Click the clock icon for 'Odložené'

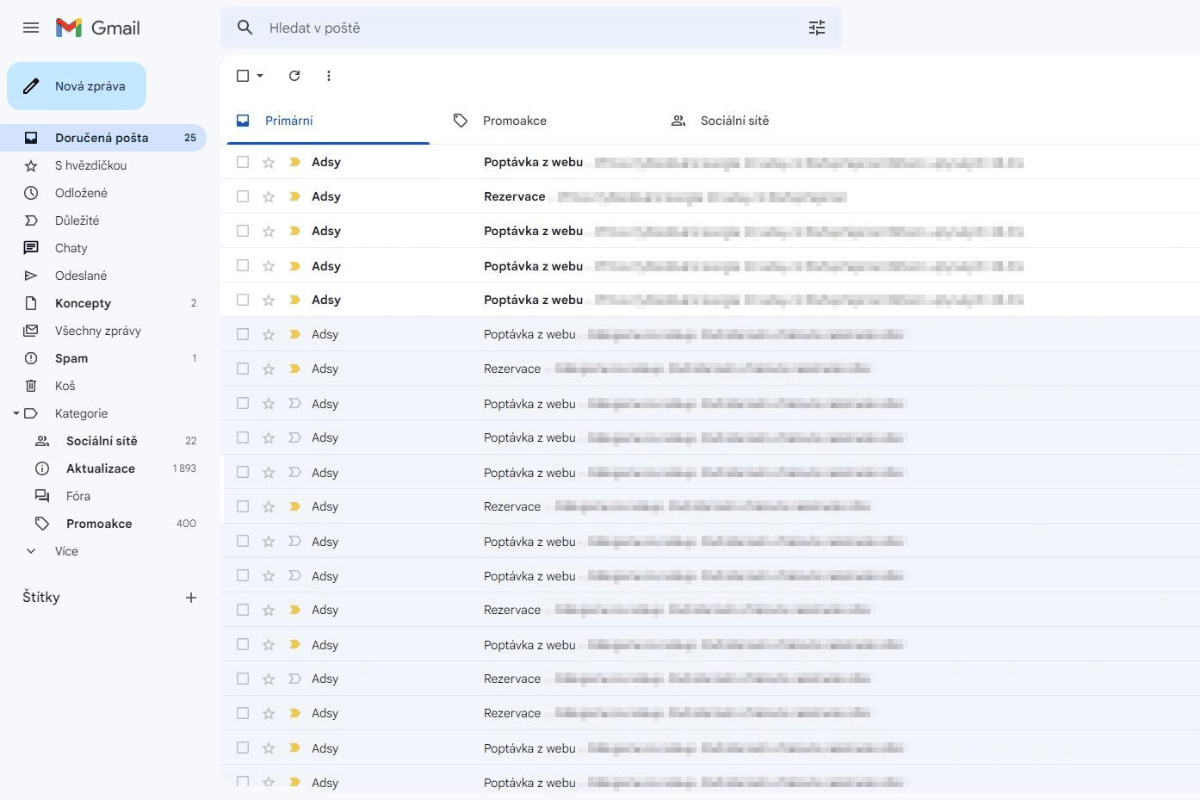(x=31, y=193)
